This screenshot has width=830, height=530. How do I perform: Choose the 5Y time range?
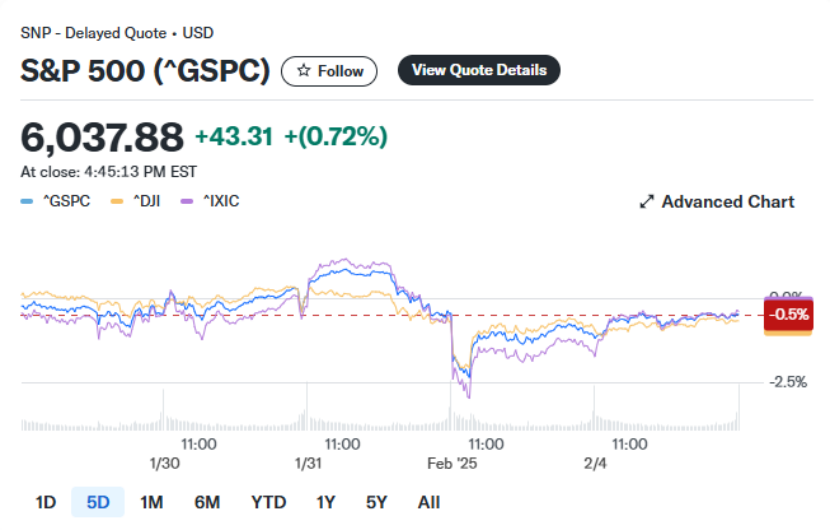[x=376, y=502]
